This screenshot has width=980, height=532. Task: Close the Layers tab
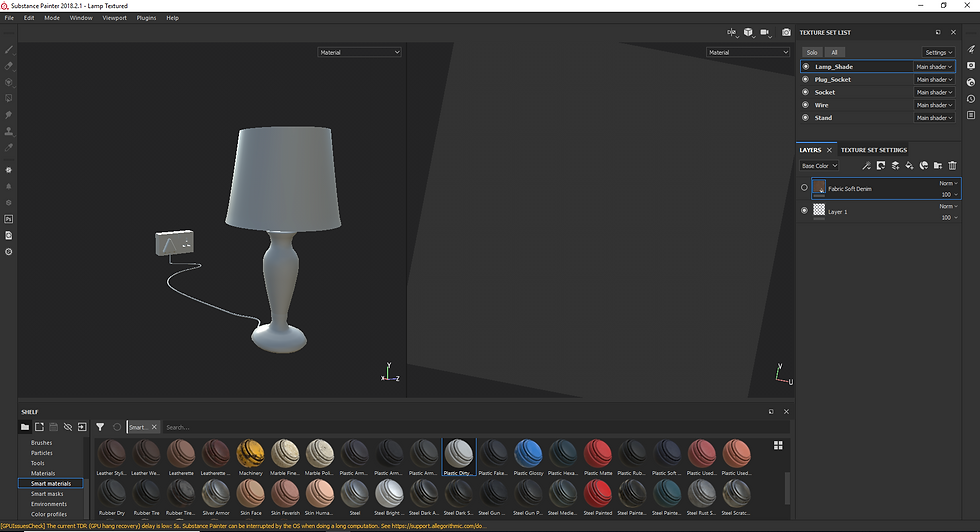(829, 150)
